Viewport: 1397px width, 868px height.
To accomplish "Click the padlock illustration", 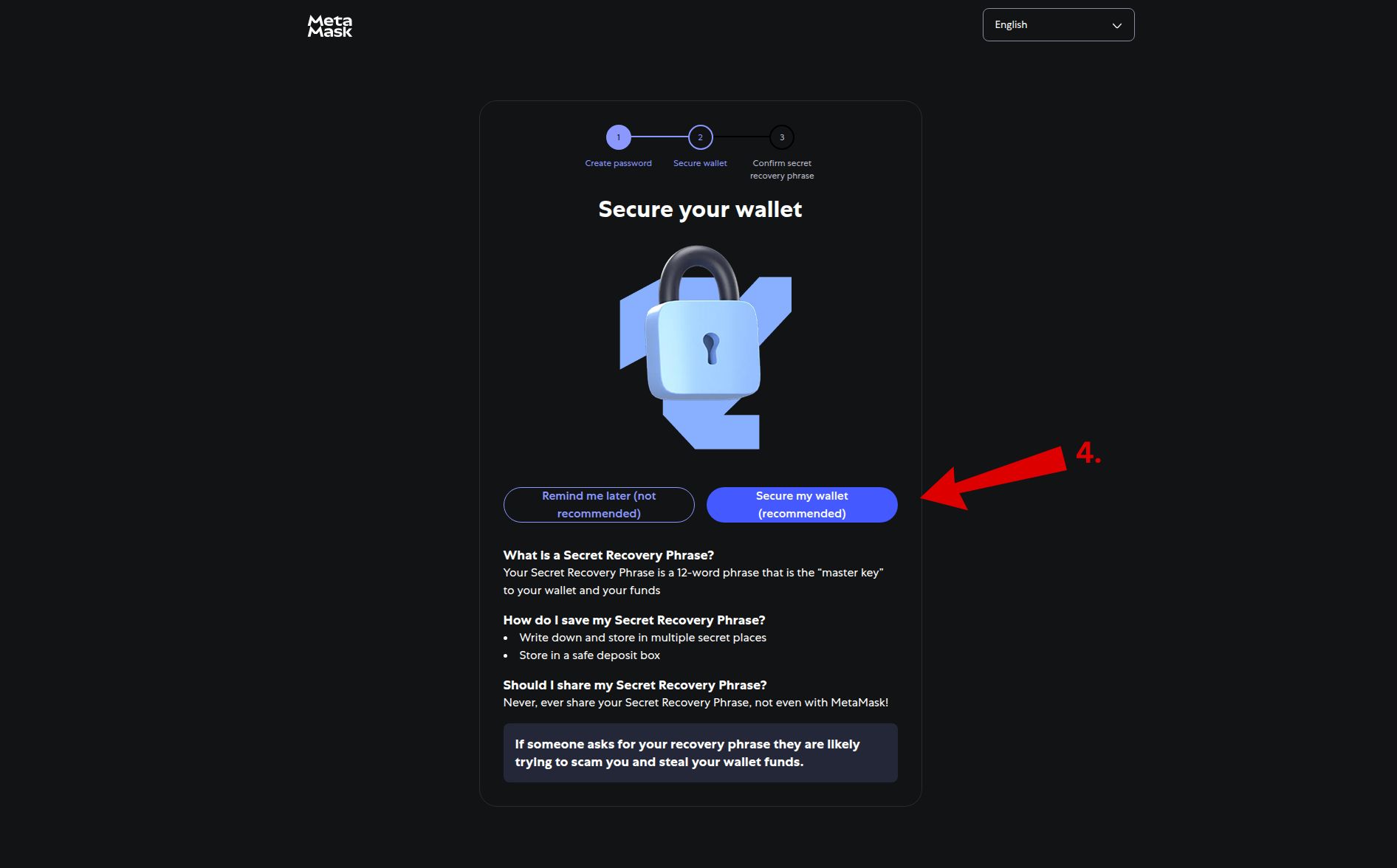I will pos(704,347).
